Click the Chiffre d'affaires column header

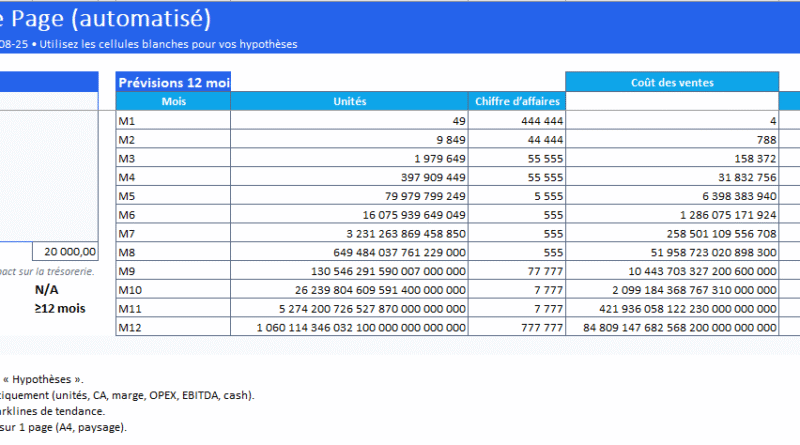pos(518,101)
